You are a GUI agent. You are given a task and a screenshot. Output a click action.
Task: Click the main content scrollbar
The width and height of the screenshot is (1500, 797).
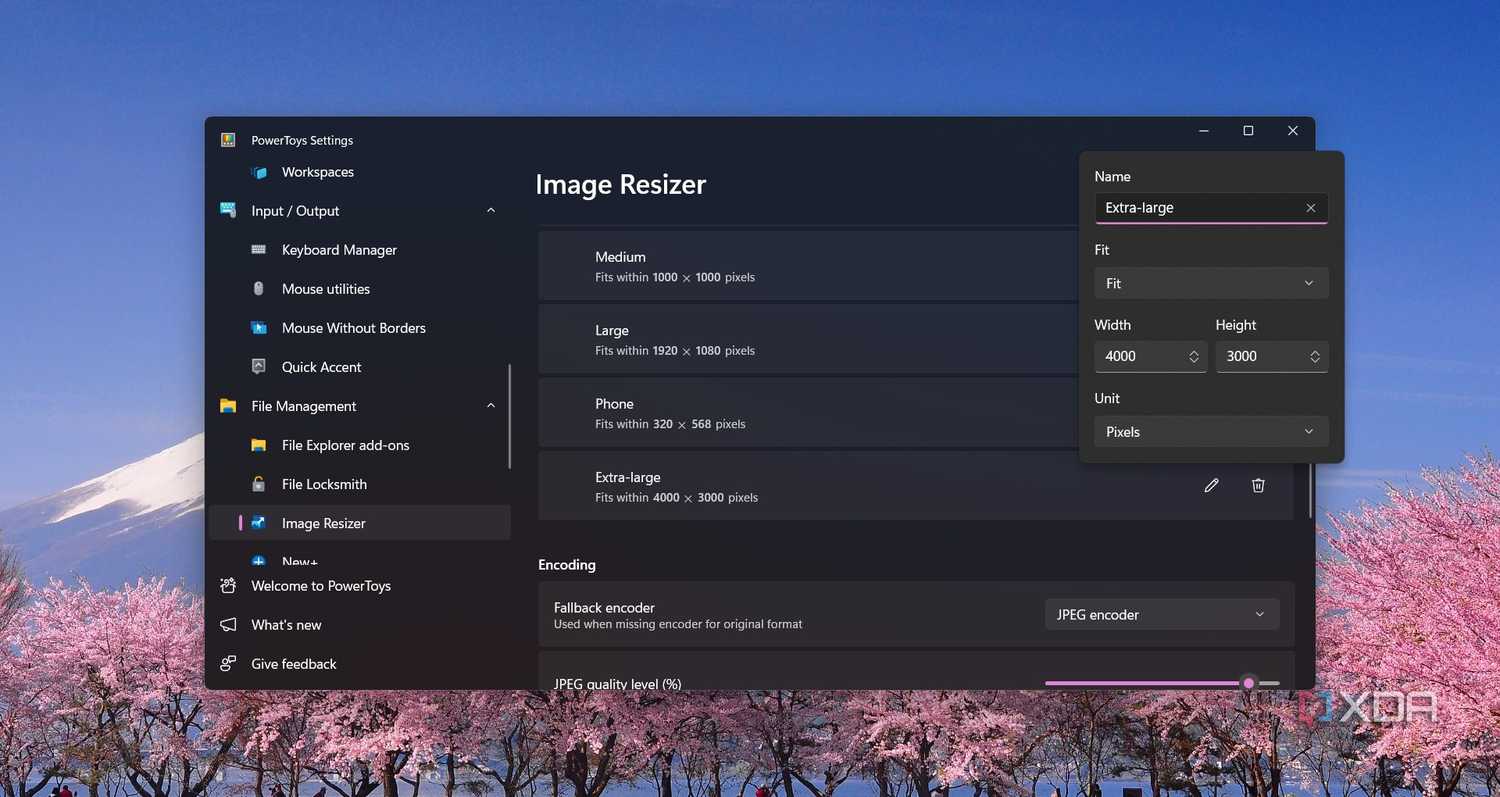[x=1310, y=490]
